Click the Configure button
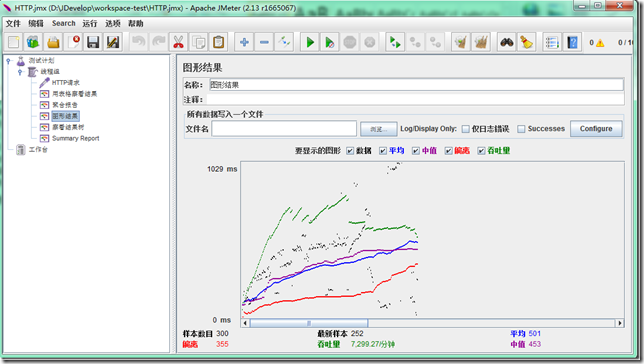644x364 pixels. pyautogui.click(x=596, y=129)
